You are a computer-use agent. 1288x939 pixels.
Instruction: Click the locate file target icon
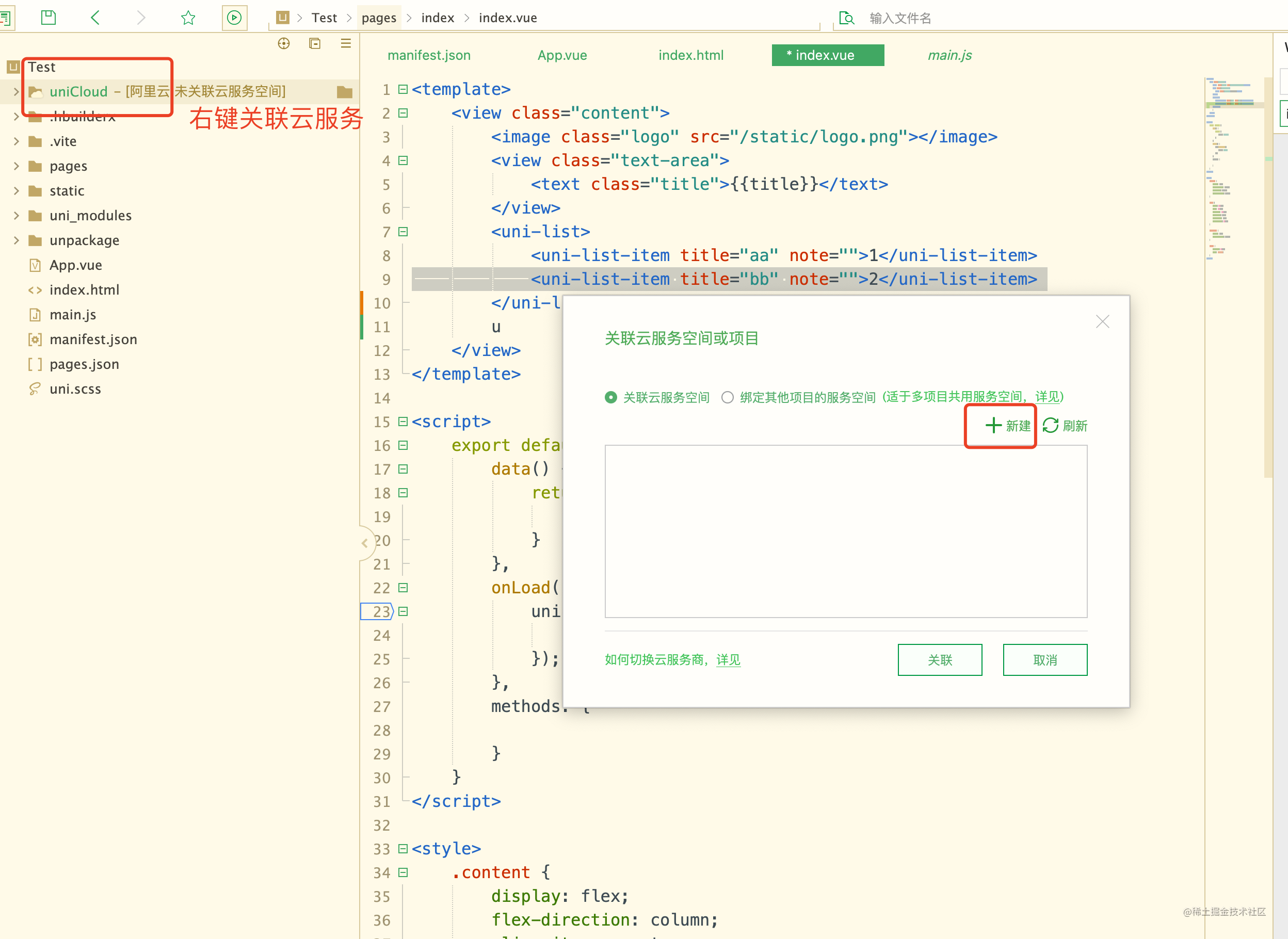pos(284,44)
